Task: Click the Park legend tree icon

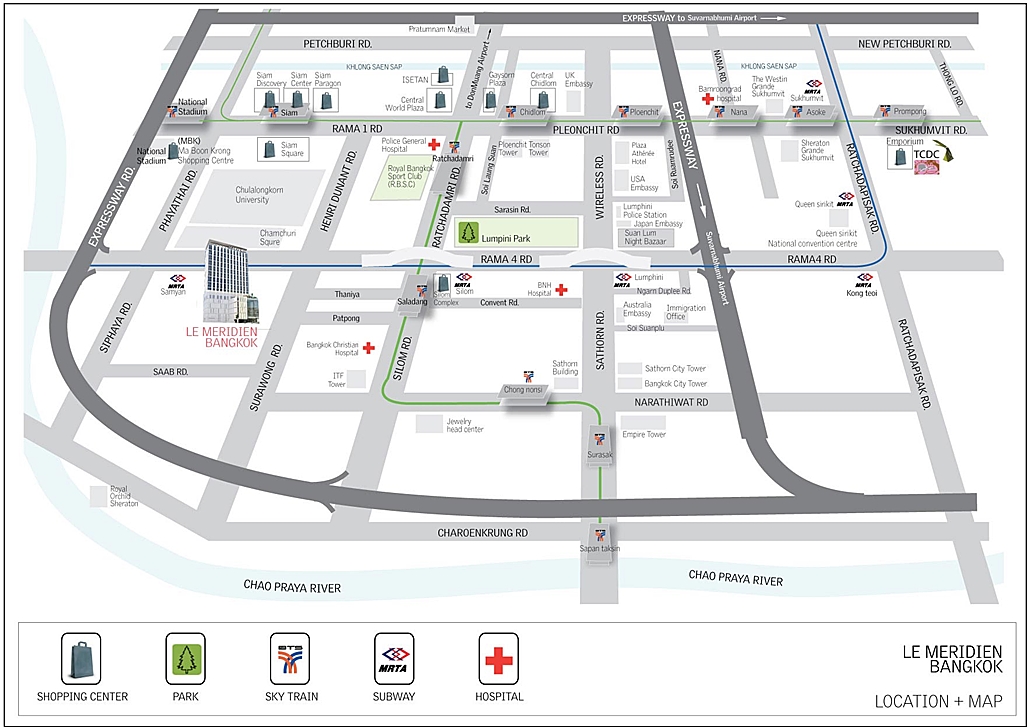Action: pos(186,659)
